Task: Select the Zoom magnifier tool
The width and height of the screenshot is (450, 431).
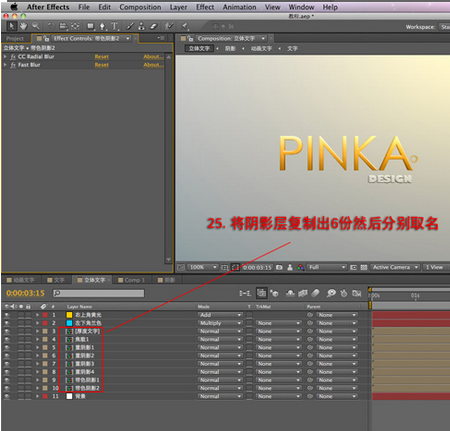Action: coord(36,26)
